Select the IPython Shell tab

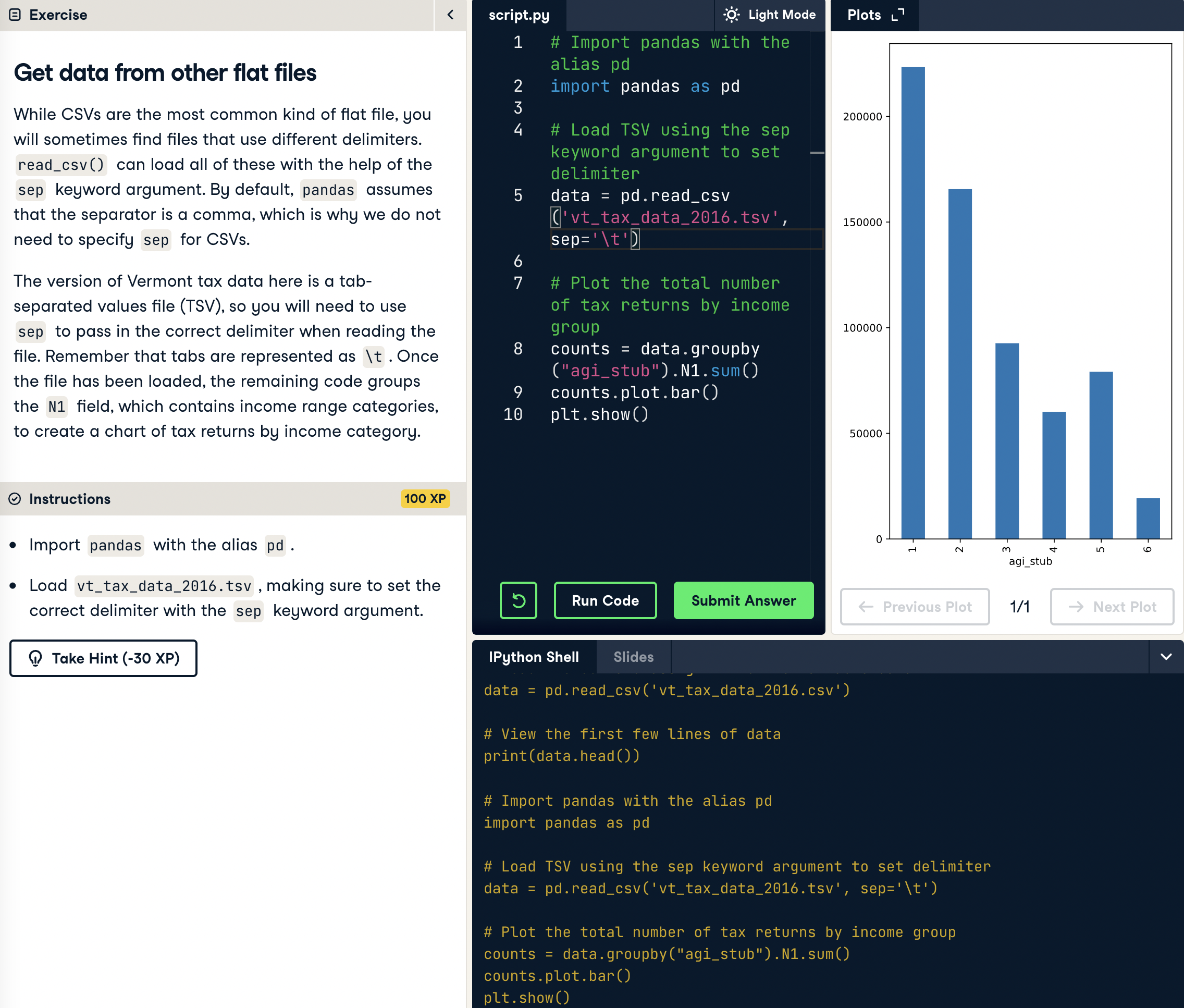point(534,657)
